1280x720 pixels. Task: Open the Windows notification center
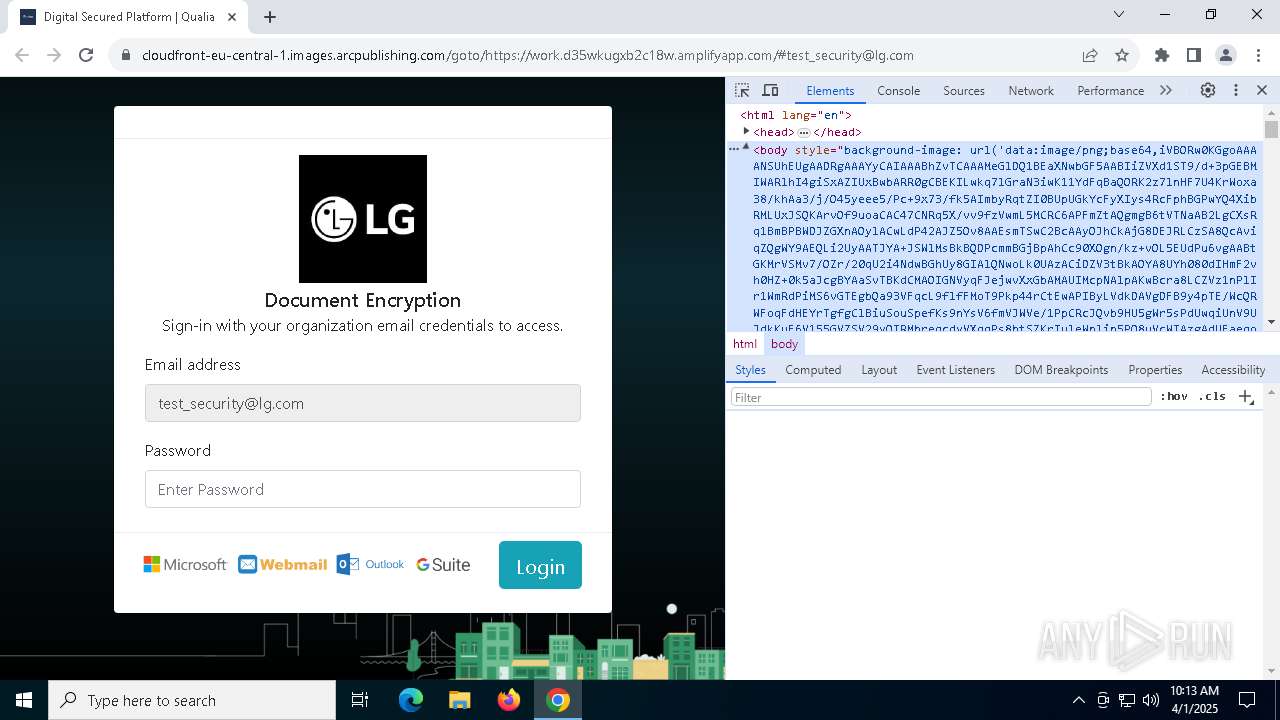click(1247, 700)
